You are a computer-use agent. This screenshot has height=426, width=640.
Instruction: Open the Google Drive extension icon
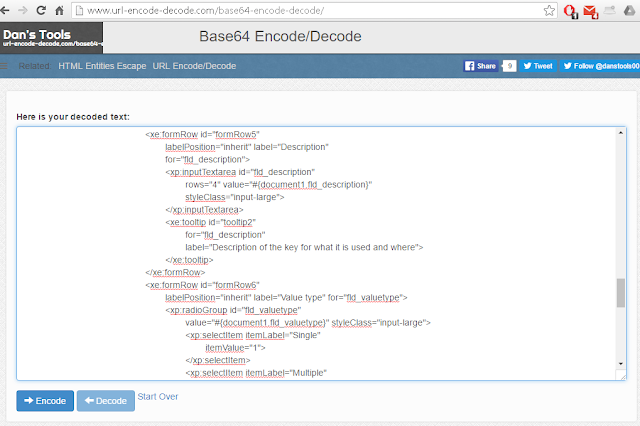630,11
